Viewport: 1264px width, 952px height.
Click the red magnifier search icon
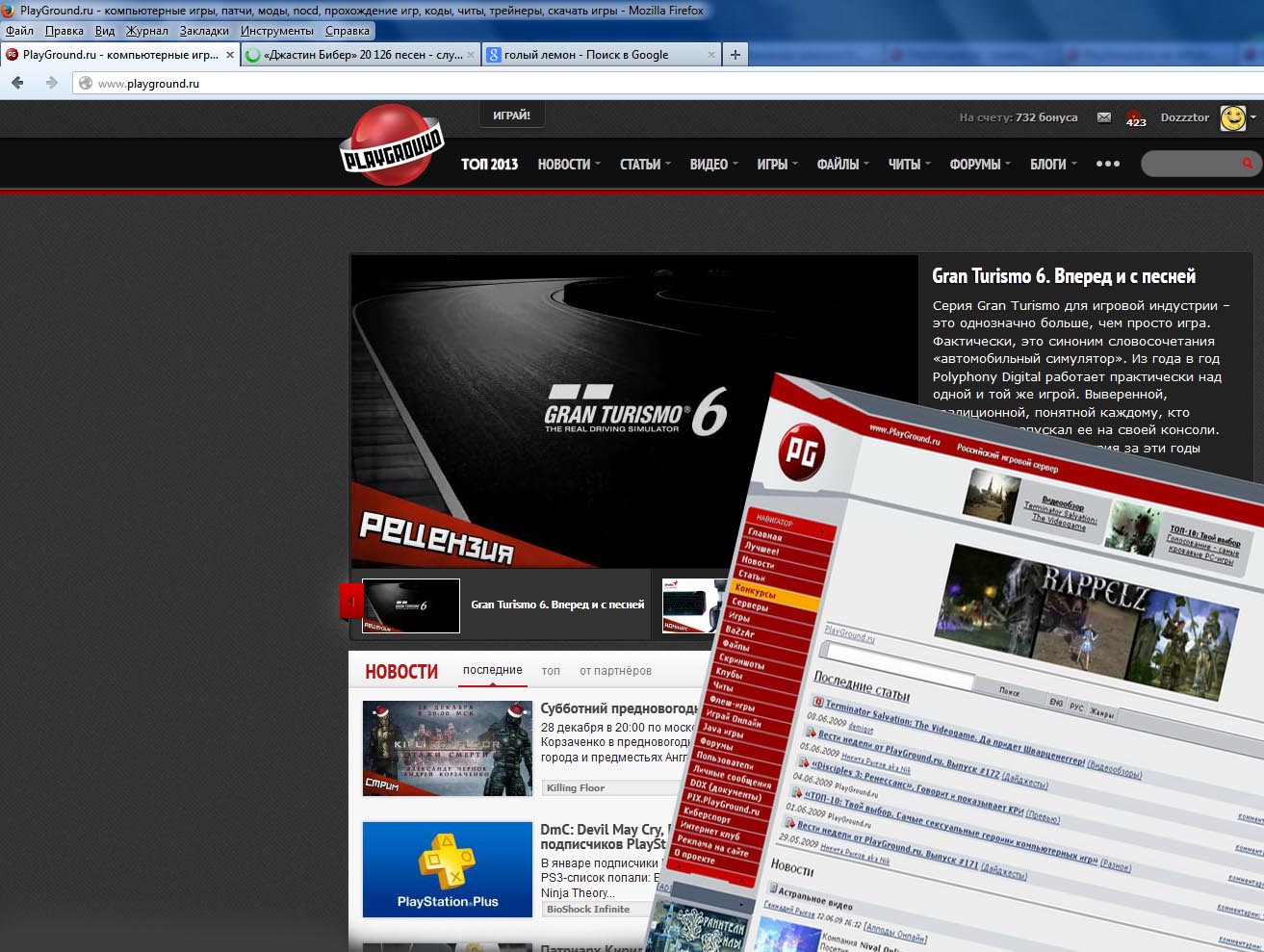point(1247,164)
